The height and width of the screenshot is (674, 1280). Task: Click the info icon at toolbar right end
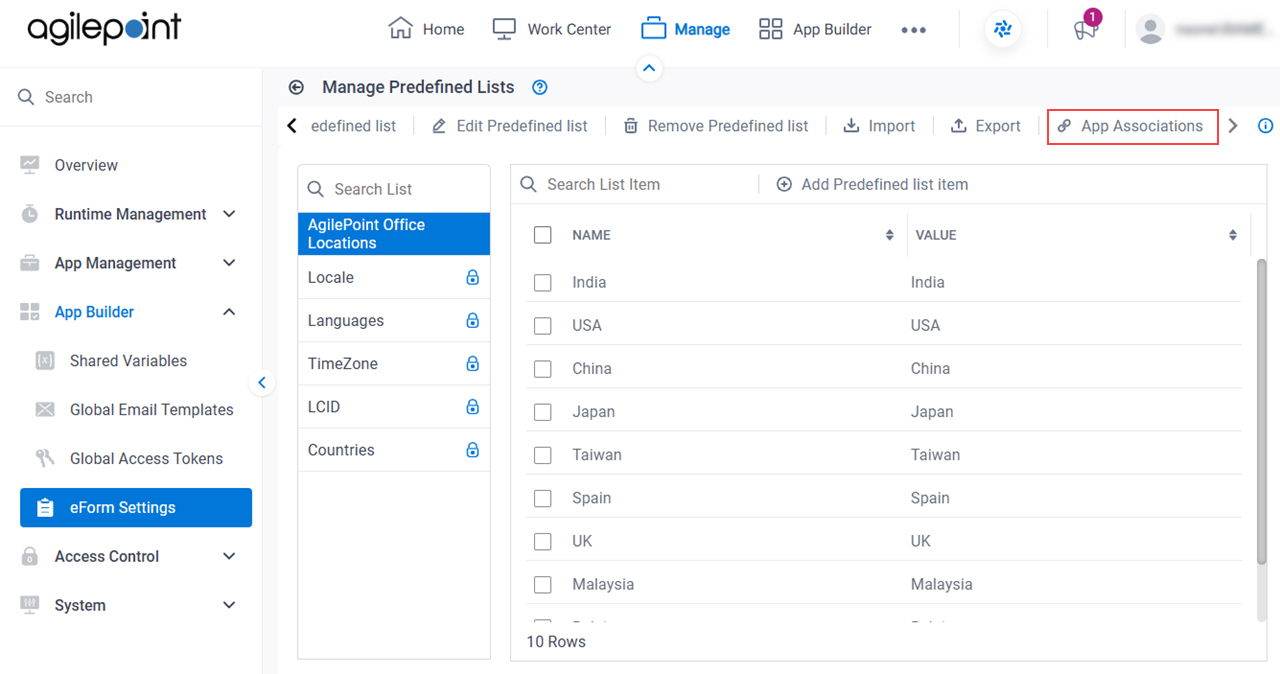1265,126
